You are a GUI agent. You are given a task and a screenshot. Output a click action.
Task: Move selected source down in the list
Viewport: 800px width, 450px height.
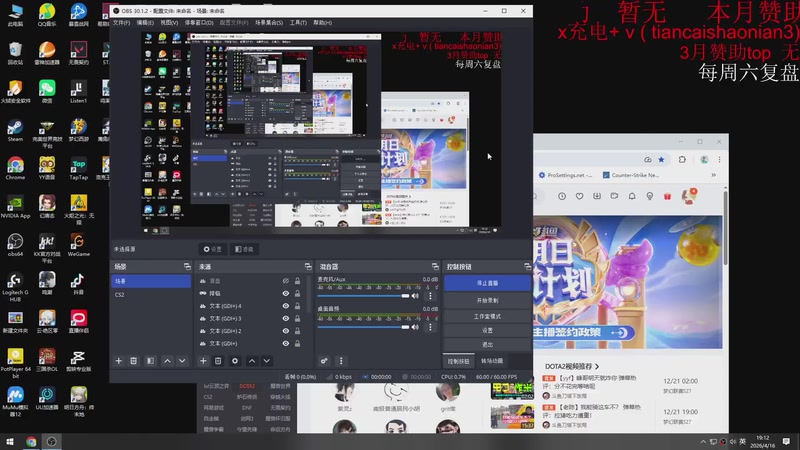pyautogui.click(x=266, y=361)
